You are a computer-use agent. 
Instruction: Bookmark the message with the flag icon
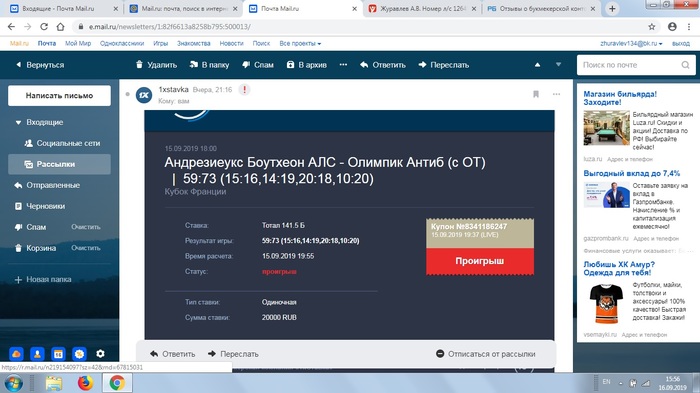[536, 94]
